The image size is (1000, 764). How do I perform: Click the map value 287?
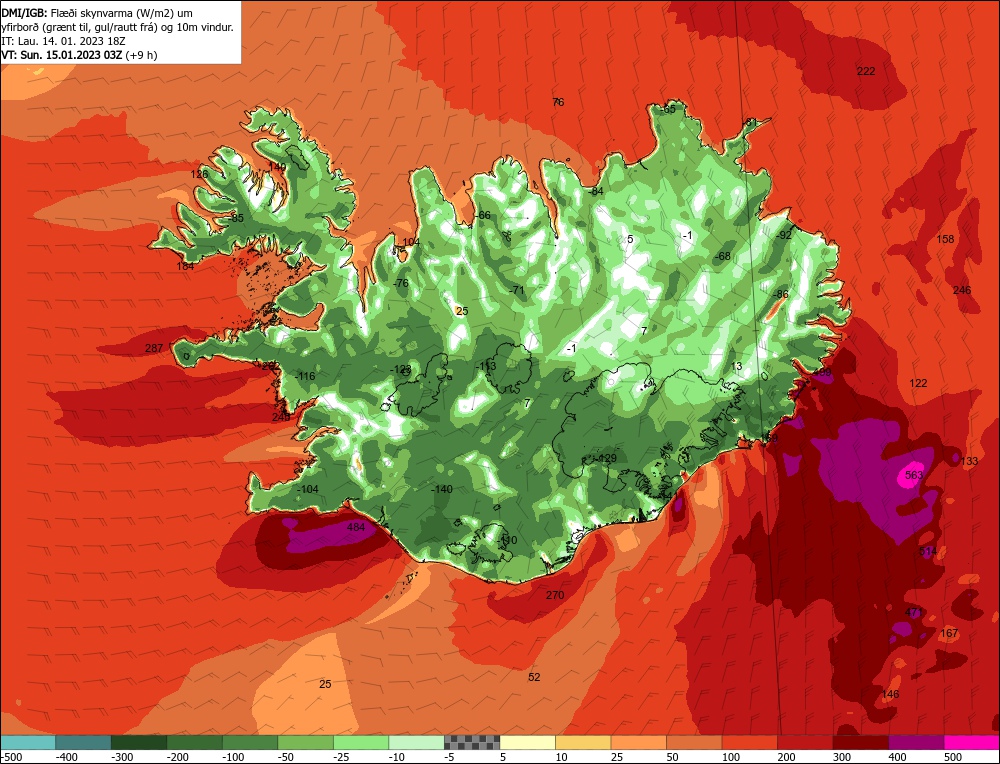coord(154,348)
